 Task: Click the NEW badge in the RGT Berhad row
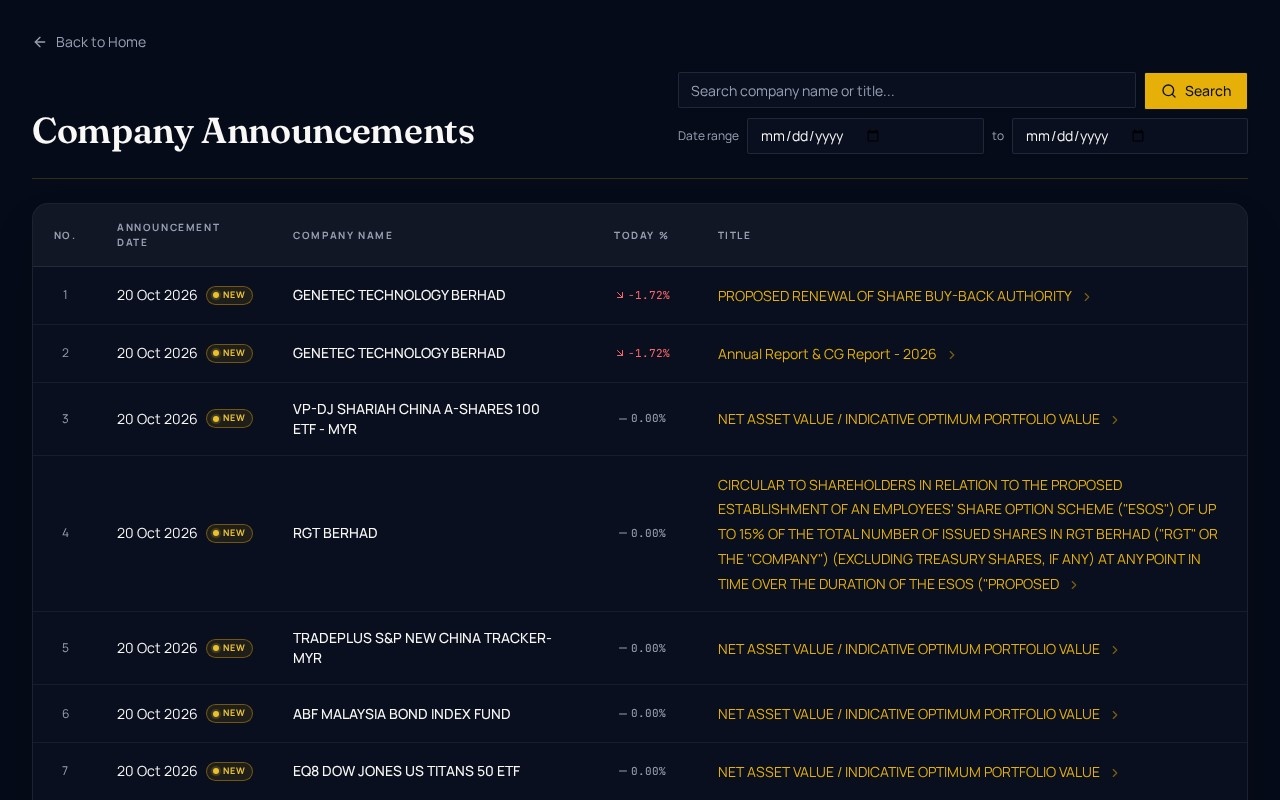pyautogui.click(x=229, y=533)
